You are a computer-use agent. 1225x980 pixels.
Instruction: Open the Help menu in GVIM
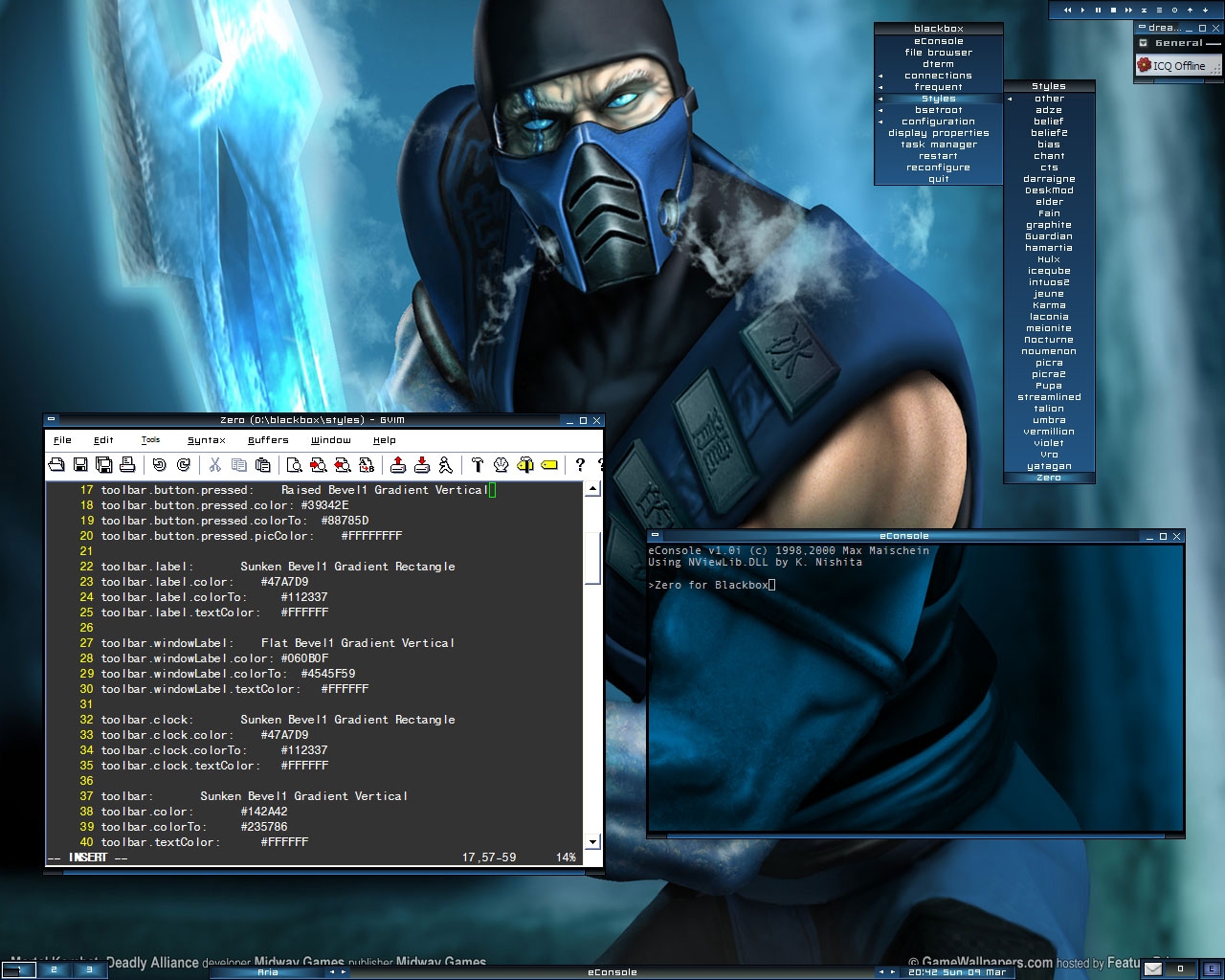(x=384, y=440)
